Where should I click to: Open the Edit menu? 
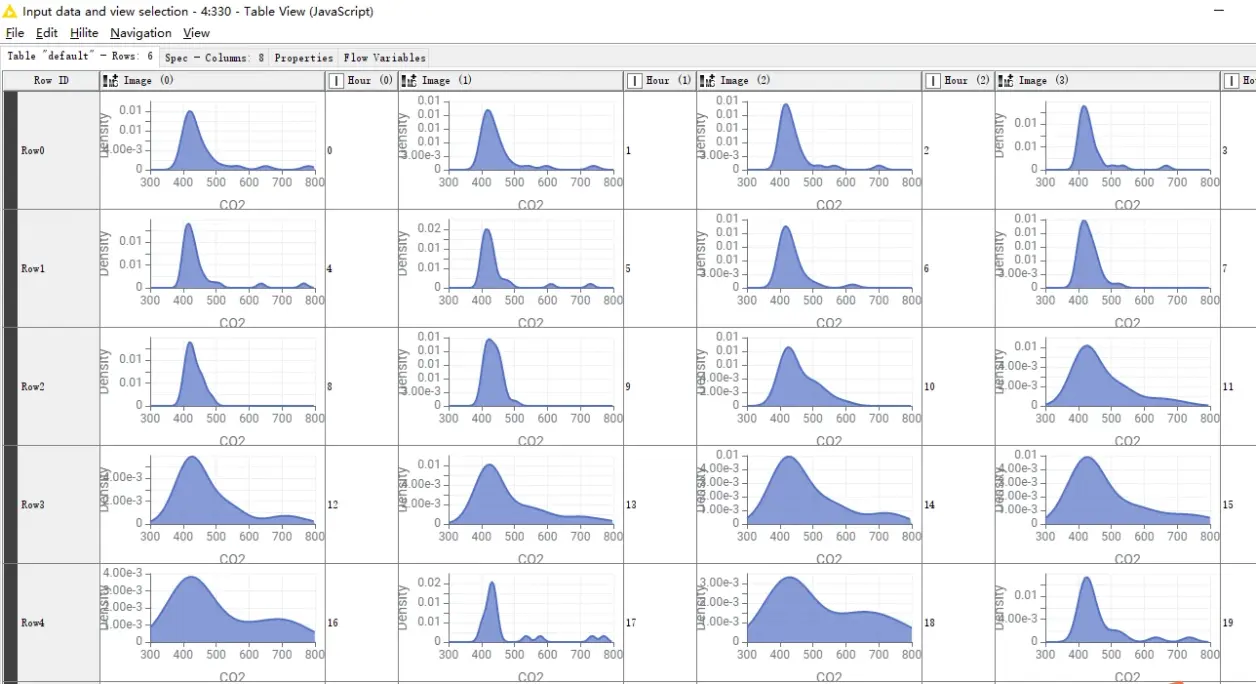pos(47,33)
